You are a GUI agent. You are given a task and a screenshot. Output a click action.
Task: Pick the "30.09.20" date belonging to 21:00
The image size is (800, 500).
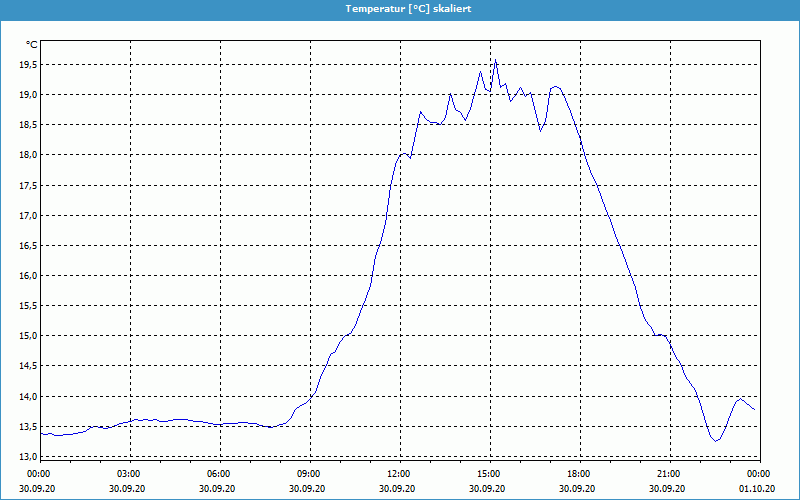pyautogui.click(x=667, y=489)
